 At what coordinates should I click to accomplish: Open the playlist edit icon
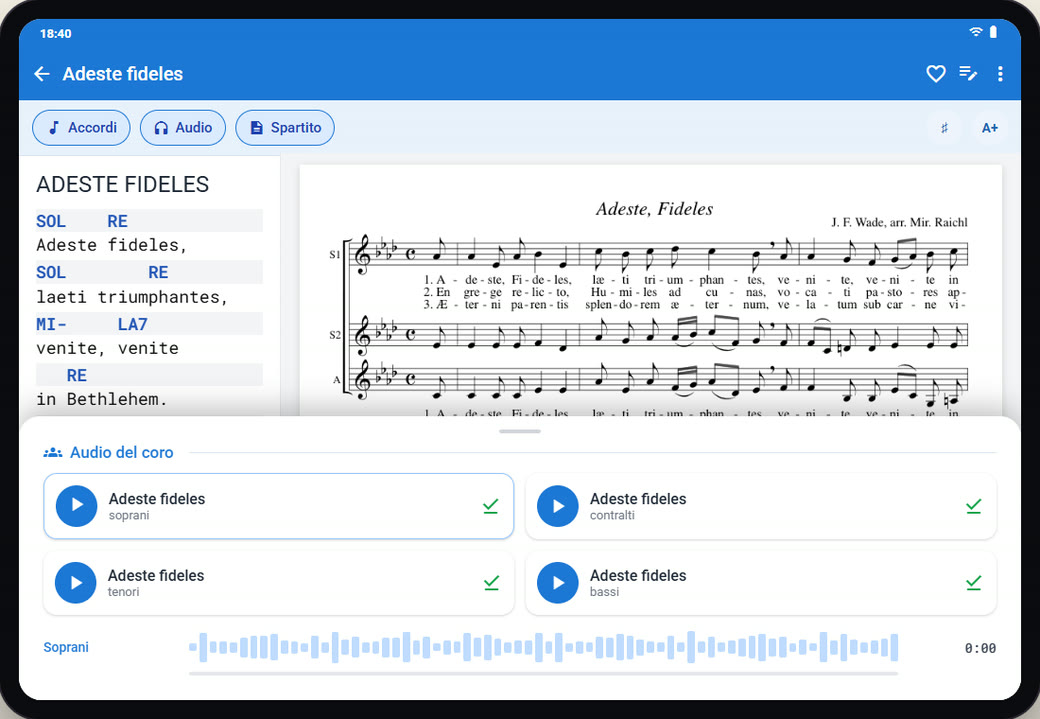(968, 74)
